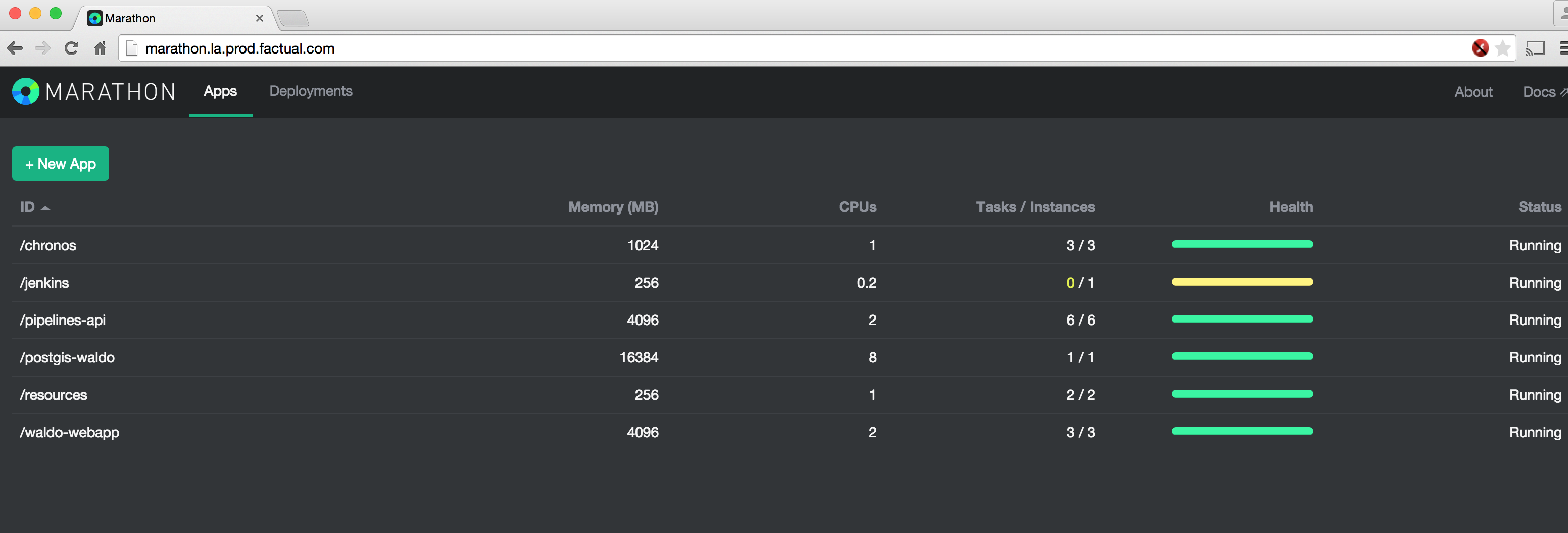Open a new browser tab

coord(293,19)
